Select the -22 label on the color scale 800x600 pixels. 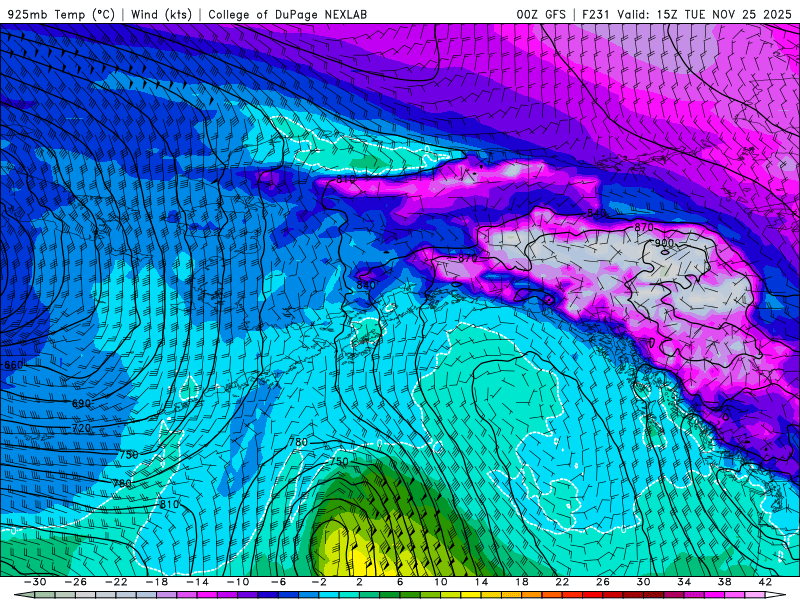[116, 582]
